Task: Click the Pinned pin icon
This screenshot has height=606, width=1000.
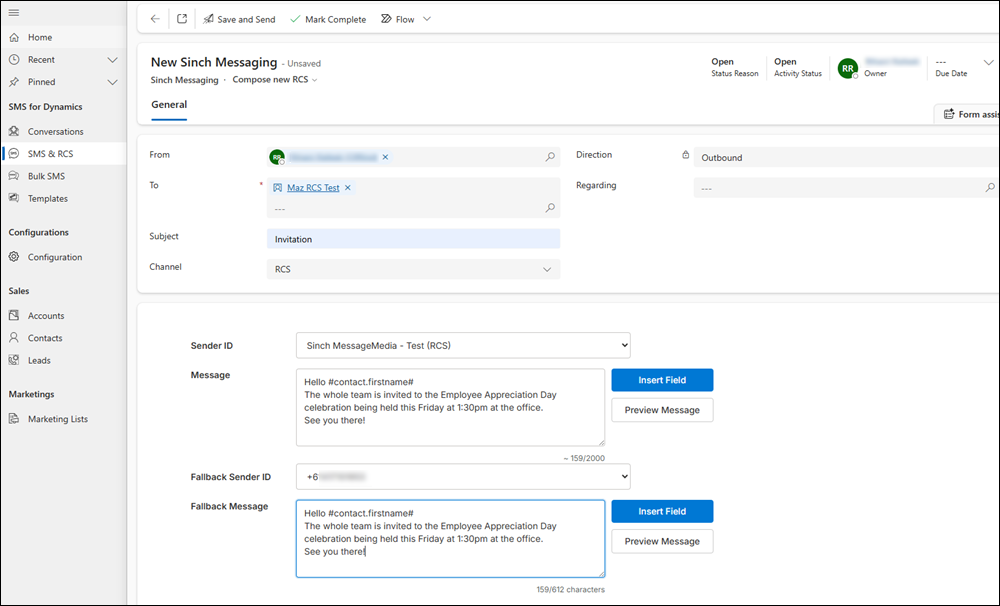Action: [14, 82]
